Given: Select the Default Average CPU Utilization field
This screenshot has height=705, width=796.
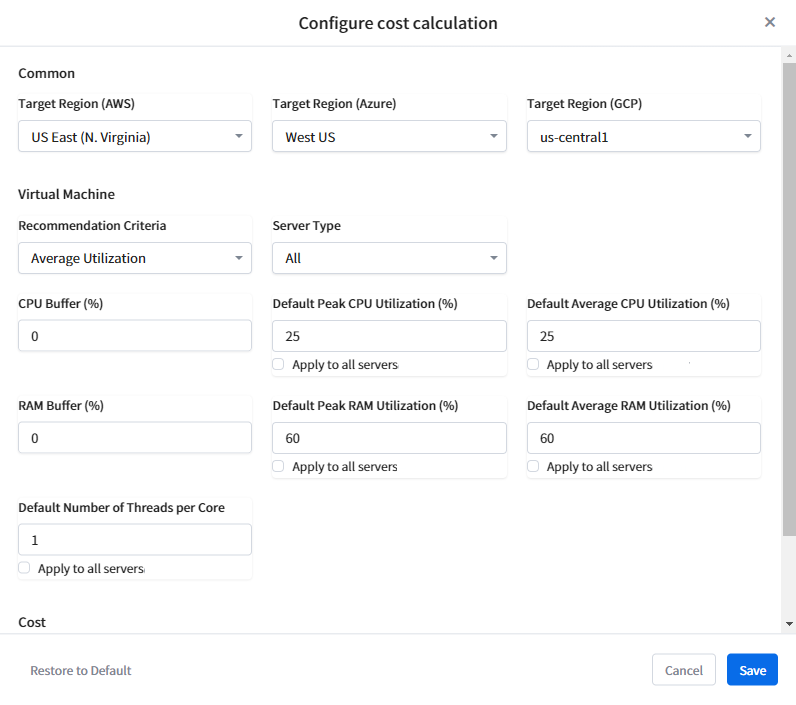Looking at the screenshot, I should (x=643, y=336).
